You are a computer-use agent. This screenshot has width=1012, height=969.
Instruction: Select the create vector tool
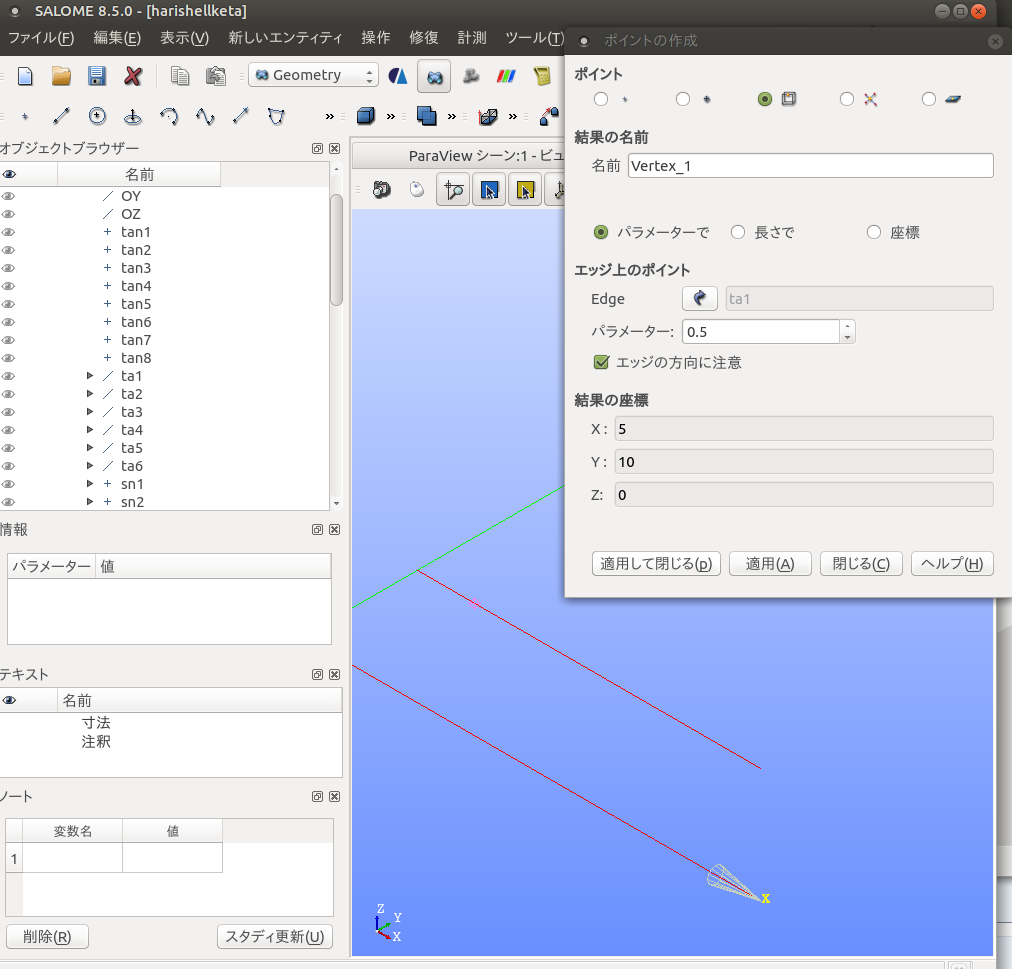pos(241,116)
